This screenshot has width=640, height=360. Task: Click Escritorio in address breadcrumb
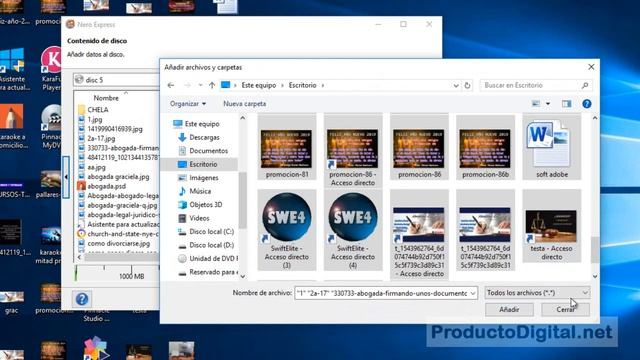tap(302, 85)
